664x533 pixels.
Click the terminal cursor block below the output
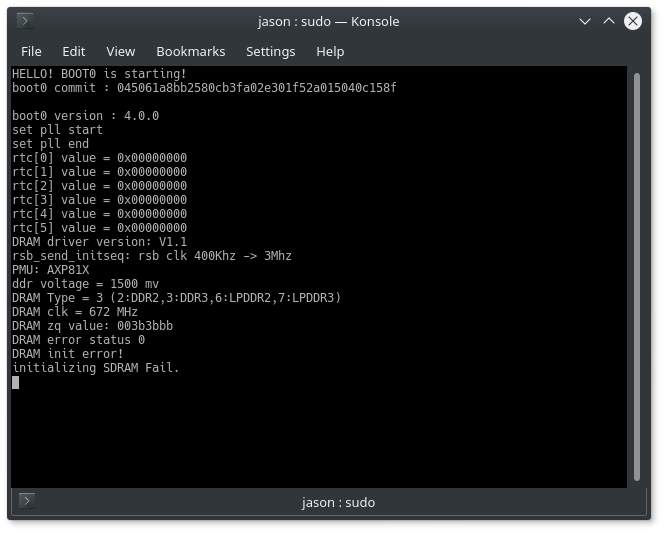point(16,382)
